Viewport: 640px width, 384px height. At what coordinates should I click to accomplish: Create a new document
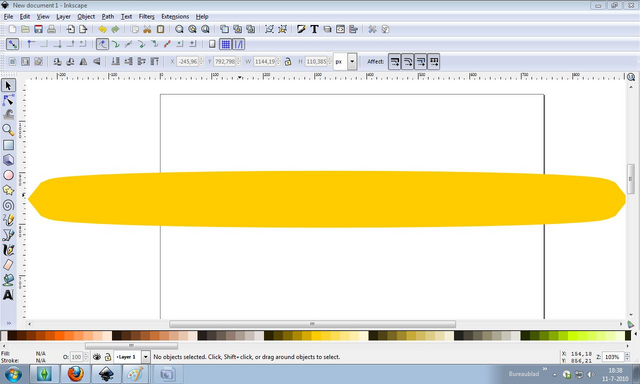coord(12,29)
